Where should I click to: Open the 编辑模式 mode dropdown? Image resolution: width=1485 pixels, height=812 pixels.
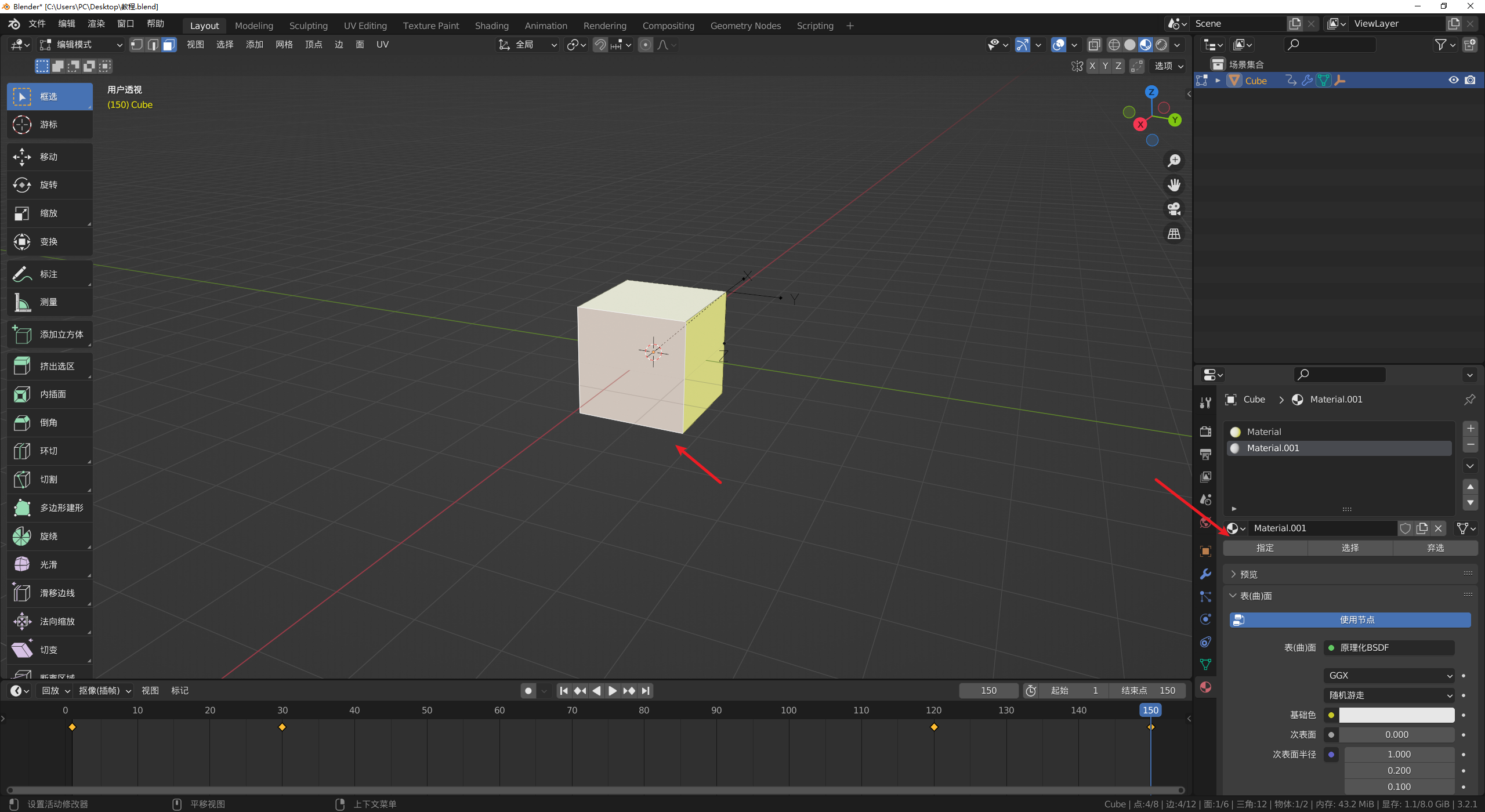click(81, 45)
